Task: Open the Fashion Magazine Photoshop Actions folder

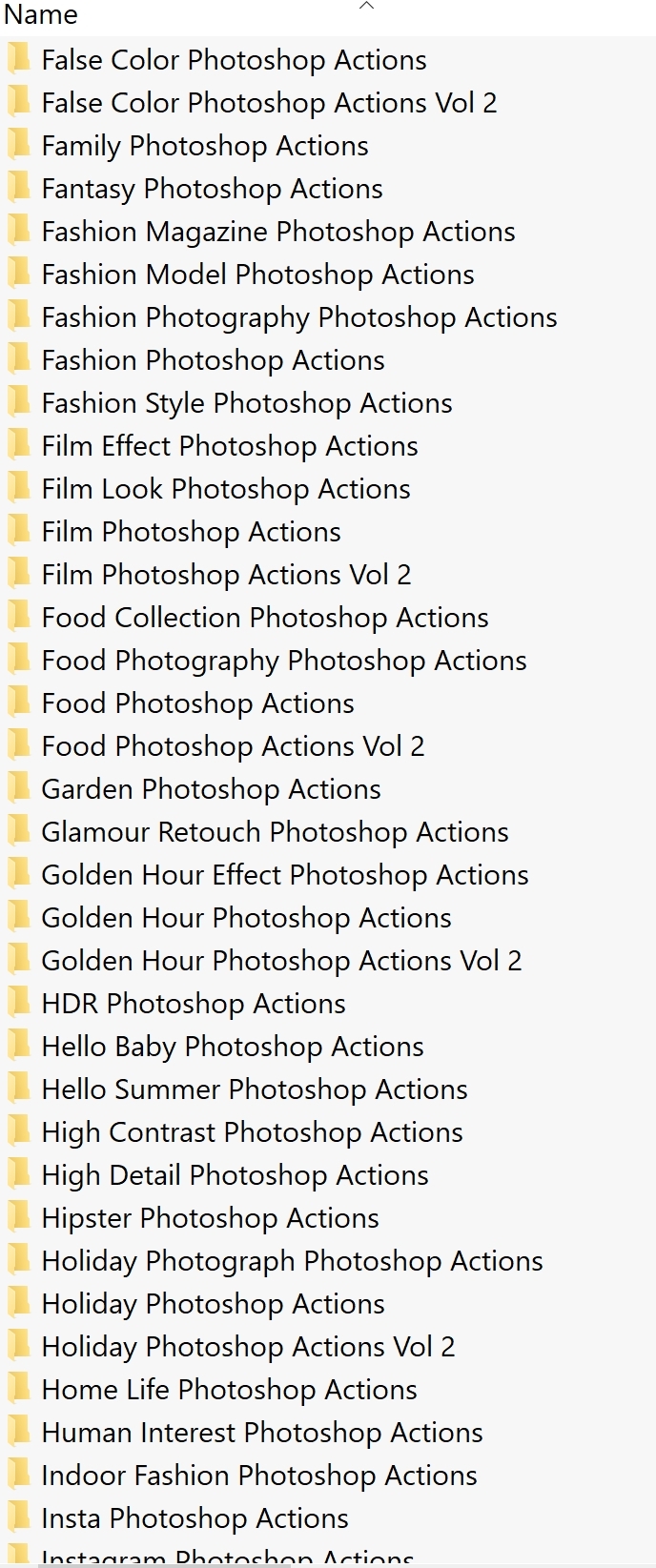Action: pyautogui.click(x=277, y=232)
